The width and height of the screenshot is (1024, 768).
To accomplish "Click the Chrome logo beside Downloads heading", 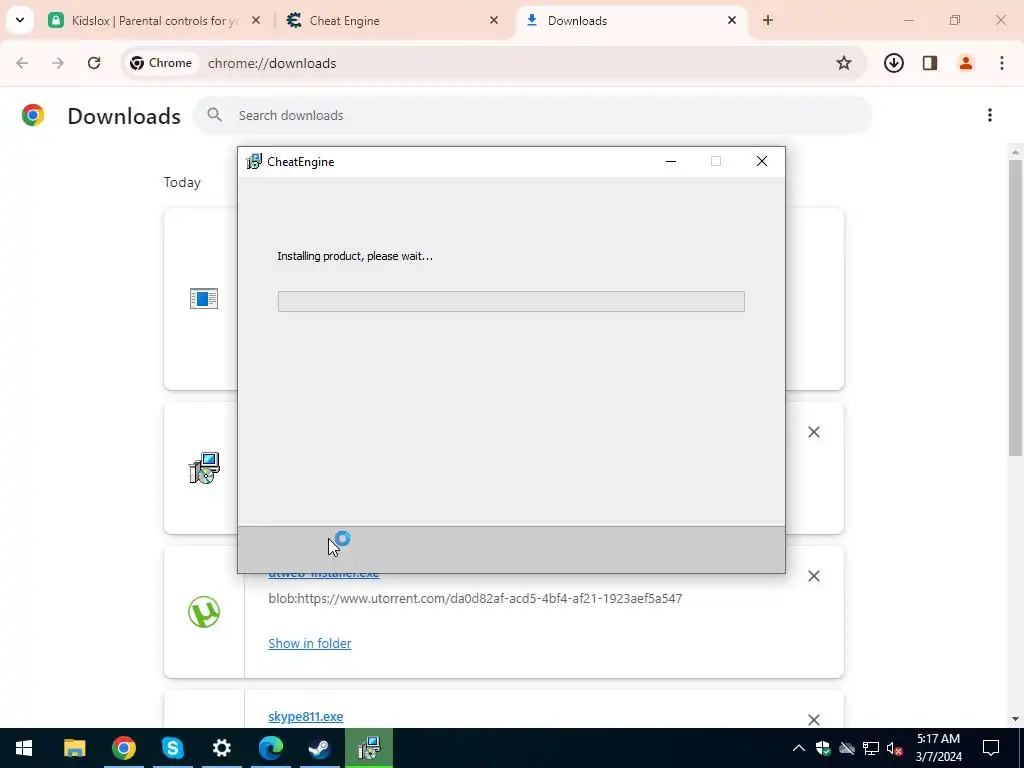I will [x=33, y=115].
